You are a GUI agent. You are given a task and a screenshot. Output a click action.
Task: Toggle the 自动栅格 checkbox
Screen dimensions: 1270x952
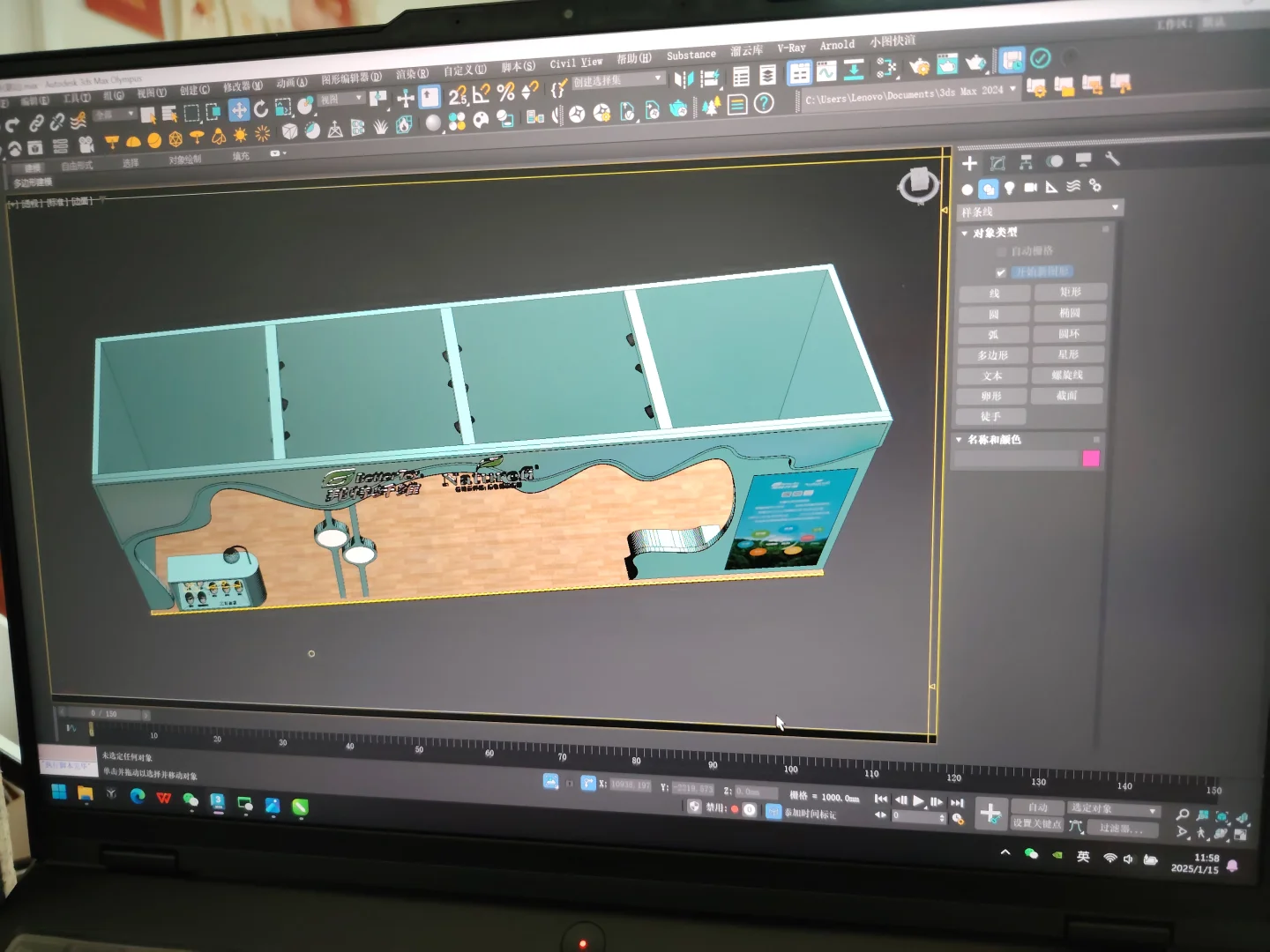point(1001,252)
